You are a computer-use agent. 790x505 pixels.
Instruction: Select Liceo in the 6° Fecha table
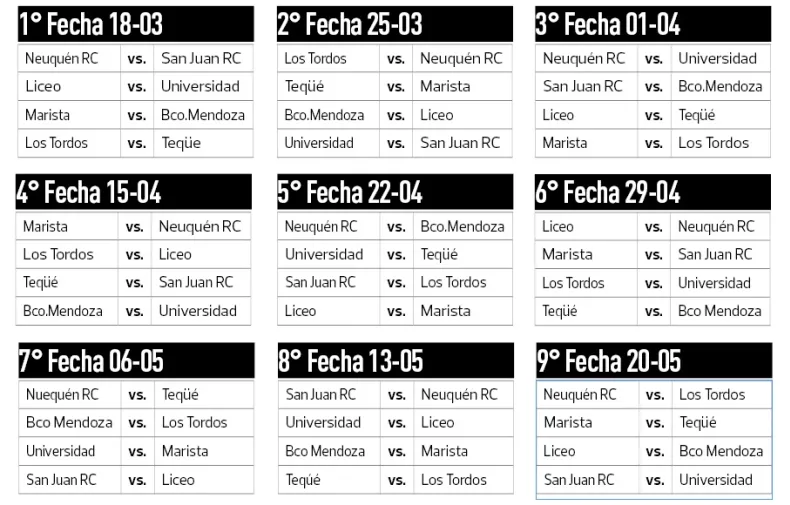[558, 227]
